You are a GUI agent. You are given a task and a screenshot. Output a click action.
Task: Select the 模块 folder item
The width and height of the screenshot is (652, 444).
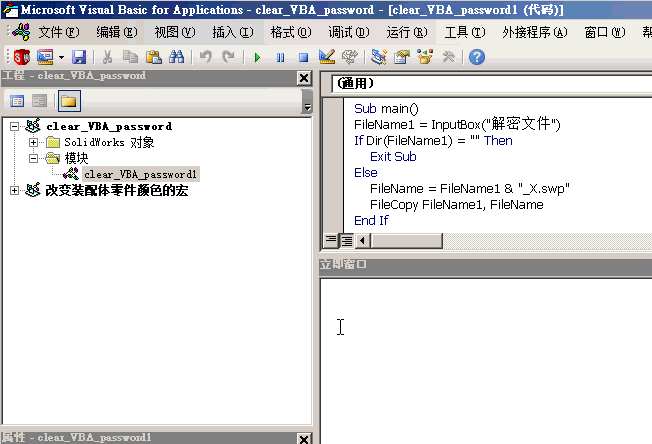77,158
